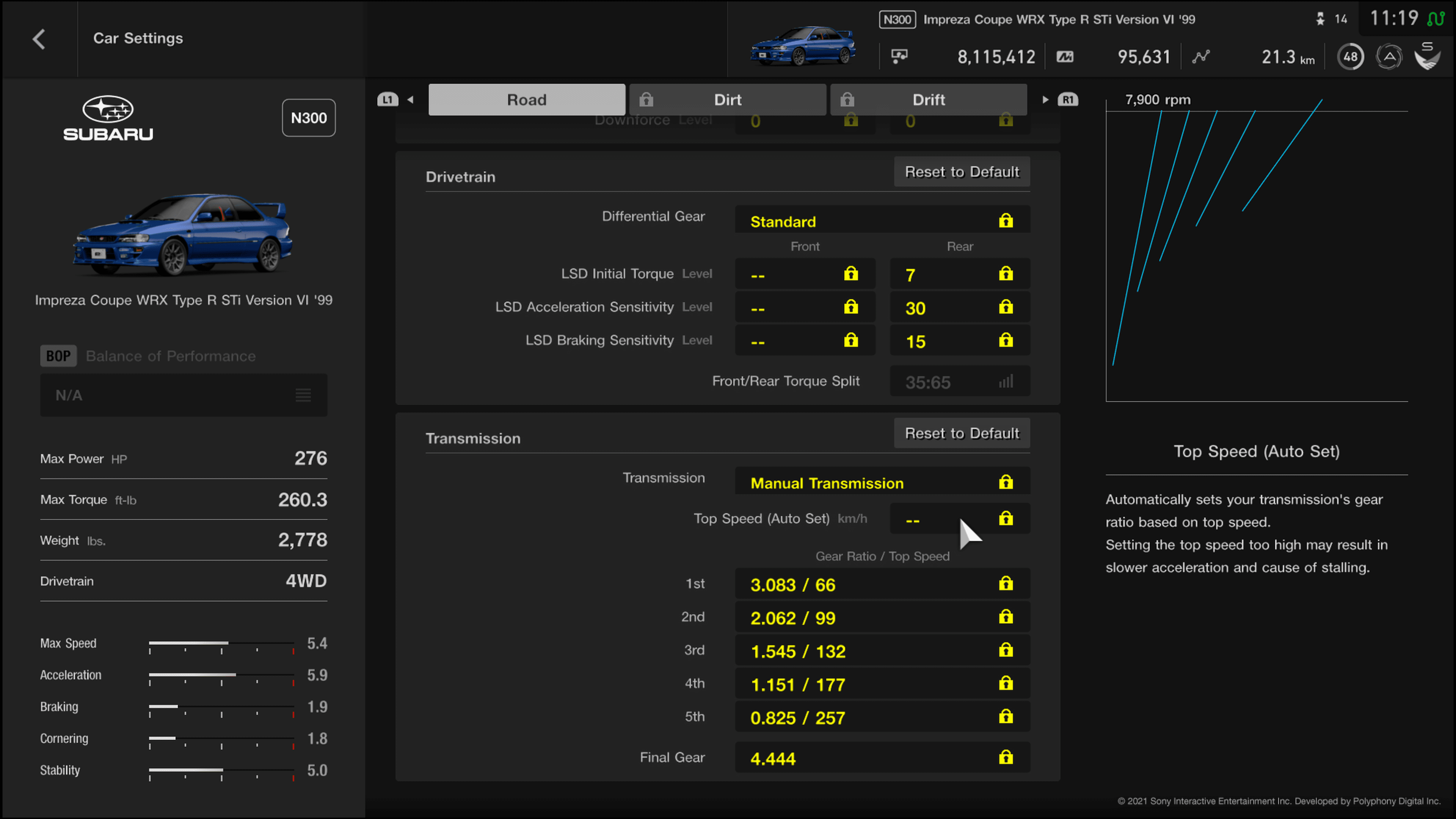Click the gear ratio rpm graph

pos(1257,249)
